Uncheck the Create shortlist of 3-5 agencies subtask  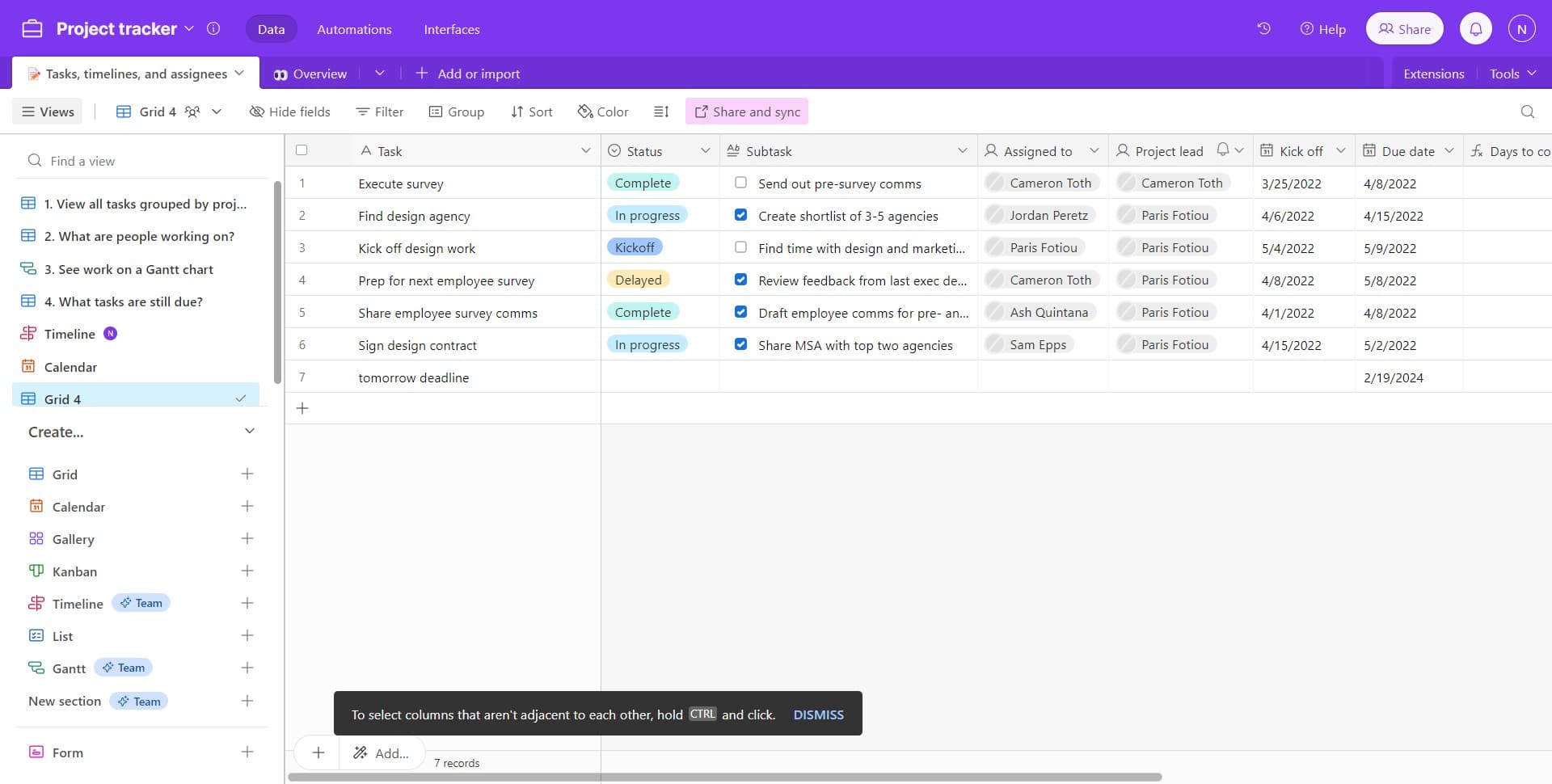[741, 215]
